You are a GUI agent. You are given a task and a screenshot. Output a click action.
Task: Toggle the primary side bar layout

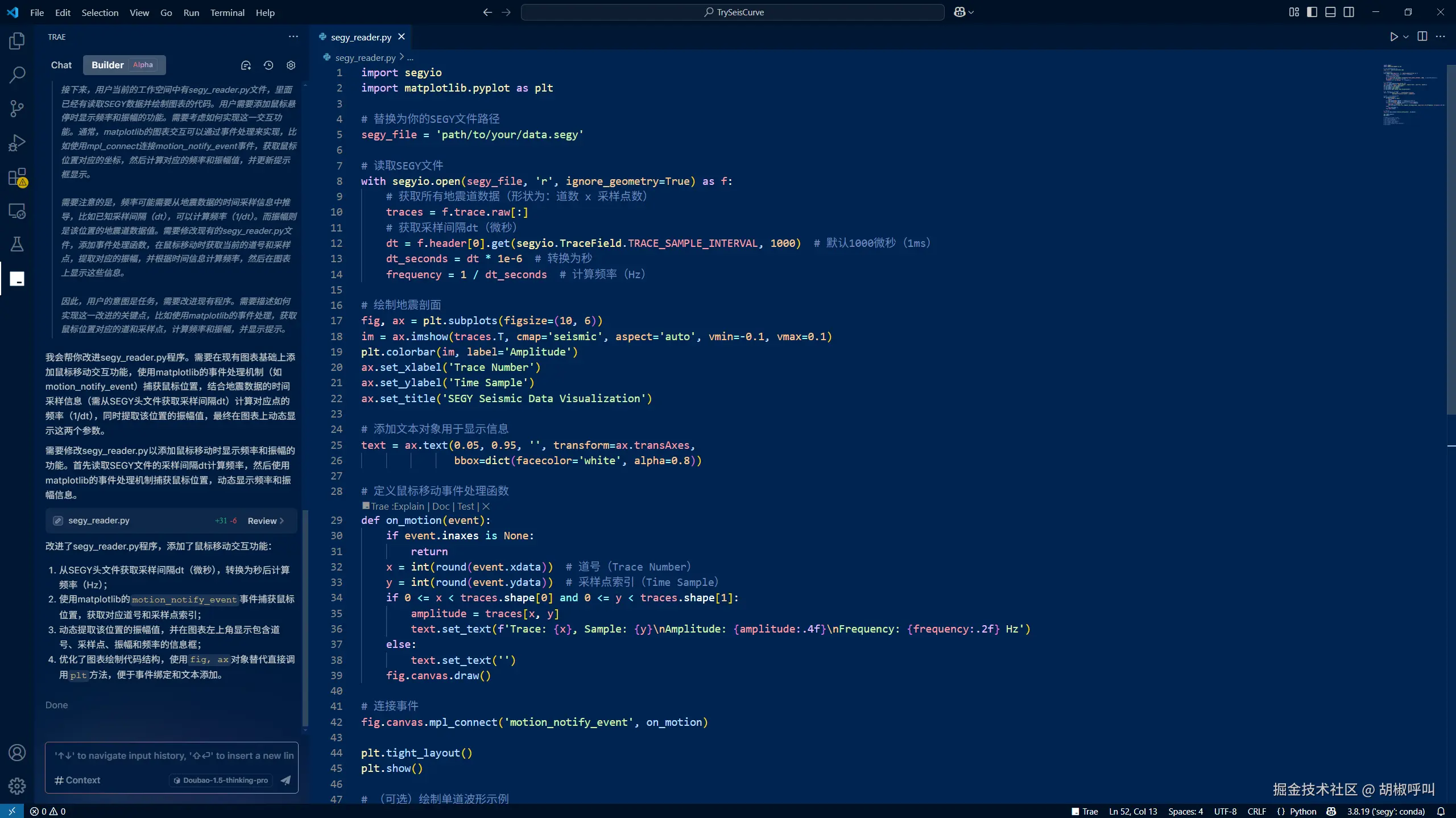pos(1312,12)
